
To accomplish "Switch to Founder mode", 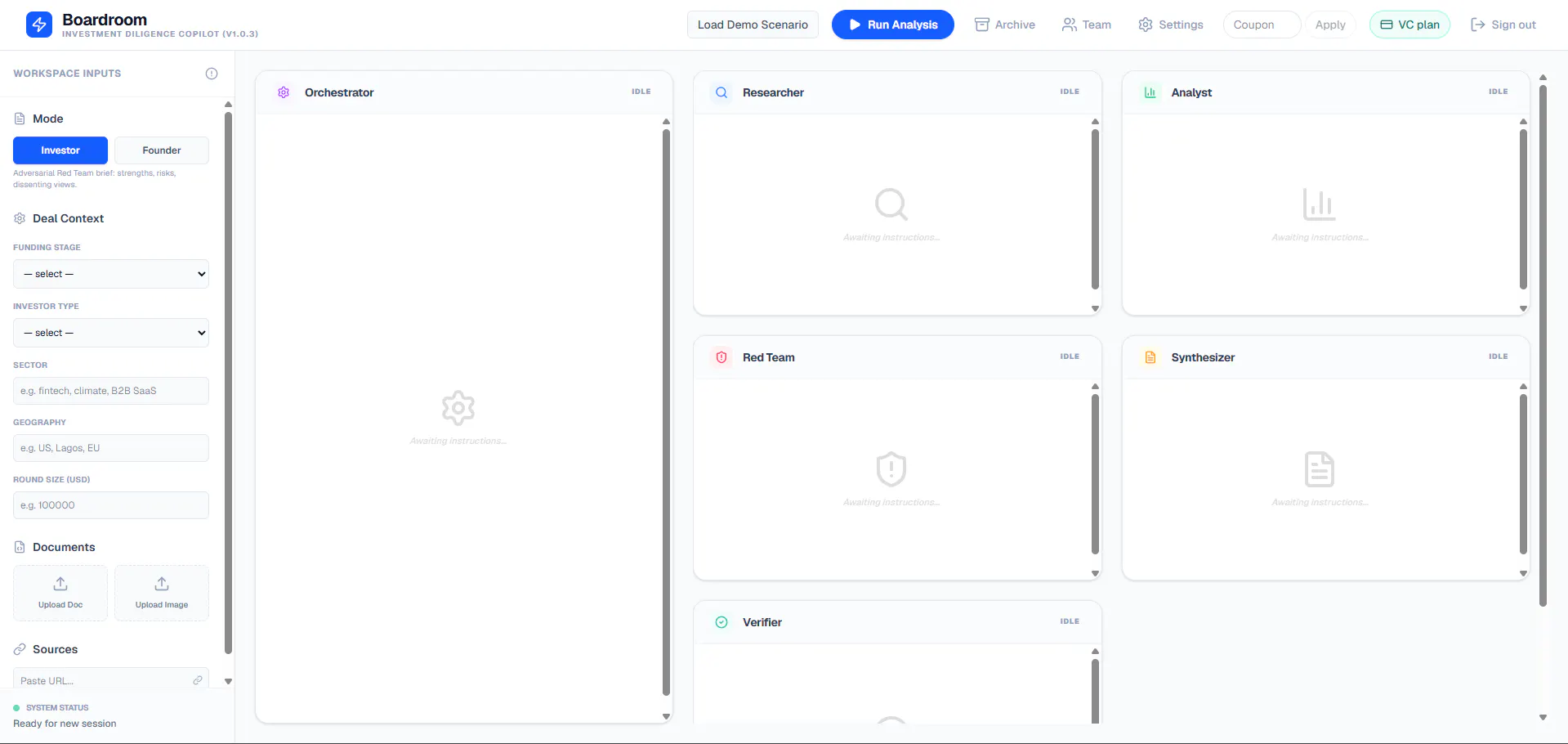I will (162, 150).
